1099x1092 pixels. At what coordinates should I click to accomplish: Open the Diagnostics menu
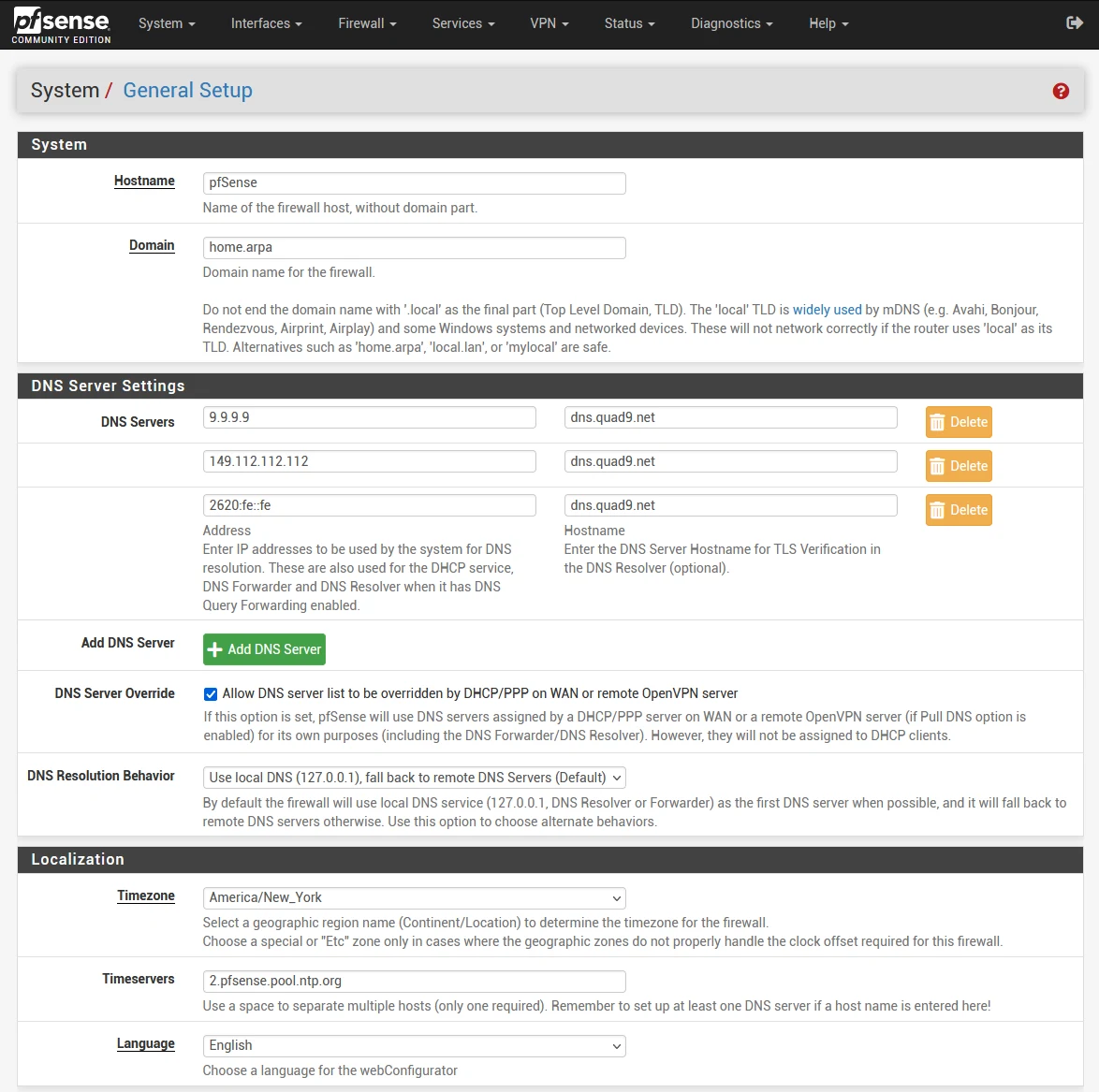(731, 23)
